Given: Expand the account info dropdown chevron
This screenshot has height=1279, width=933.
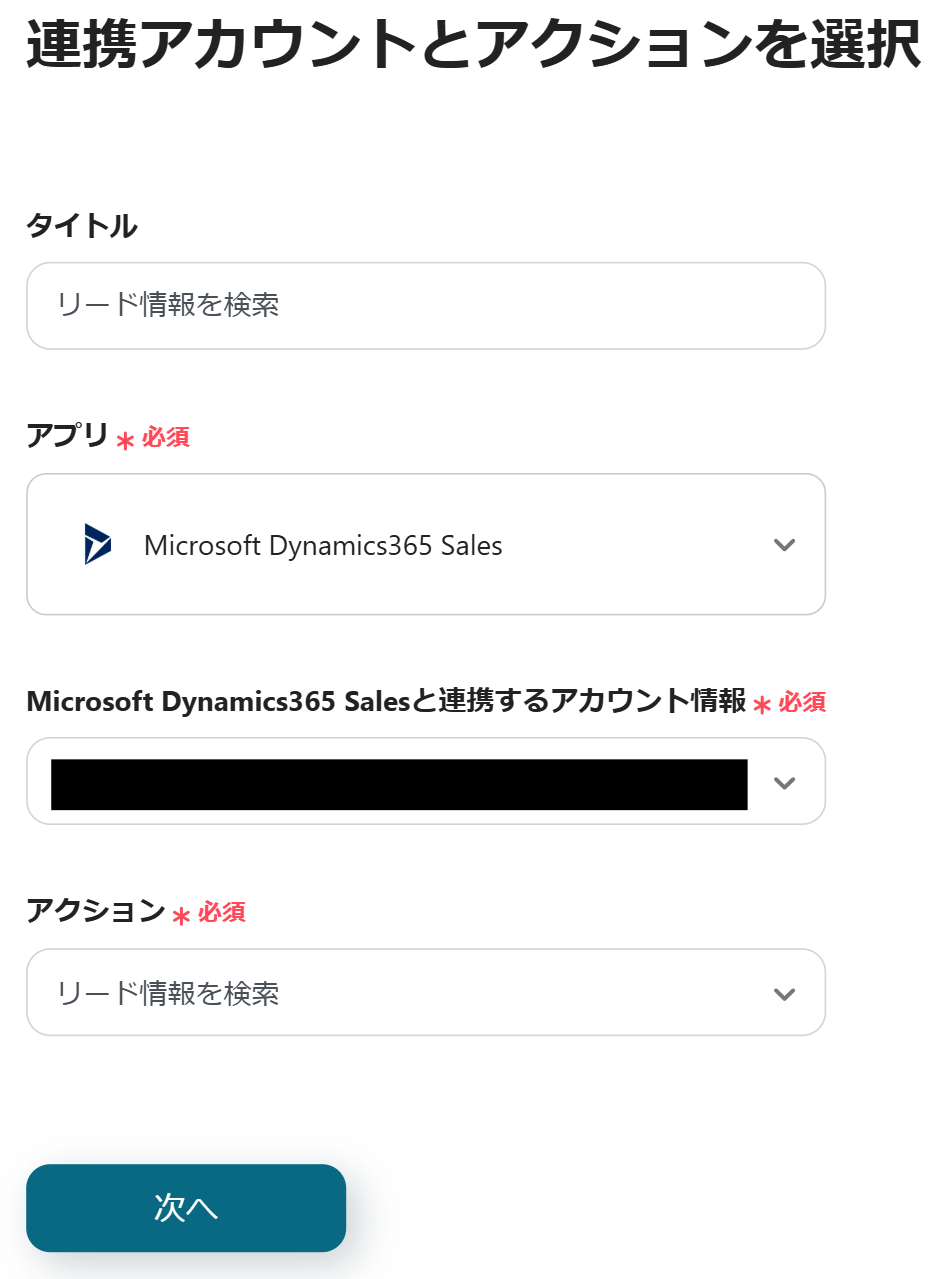Looking at the screenshot, I should coord(784,782).
